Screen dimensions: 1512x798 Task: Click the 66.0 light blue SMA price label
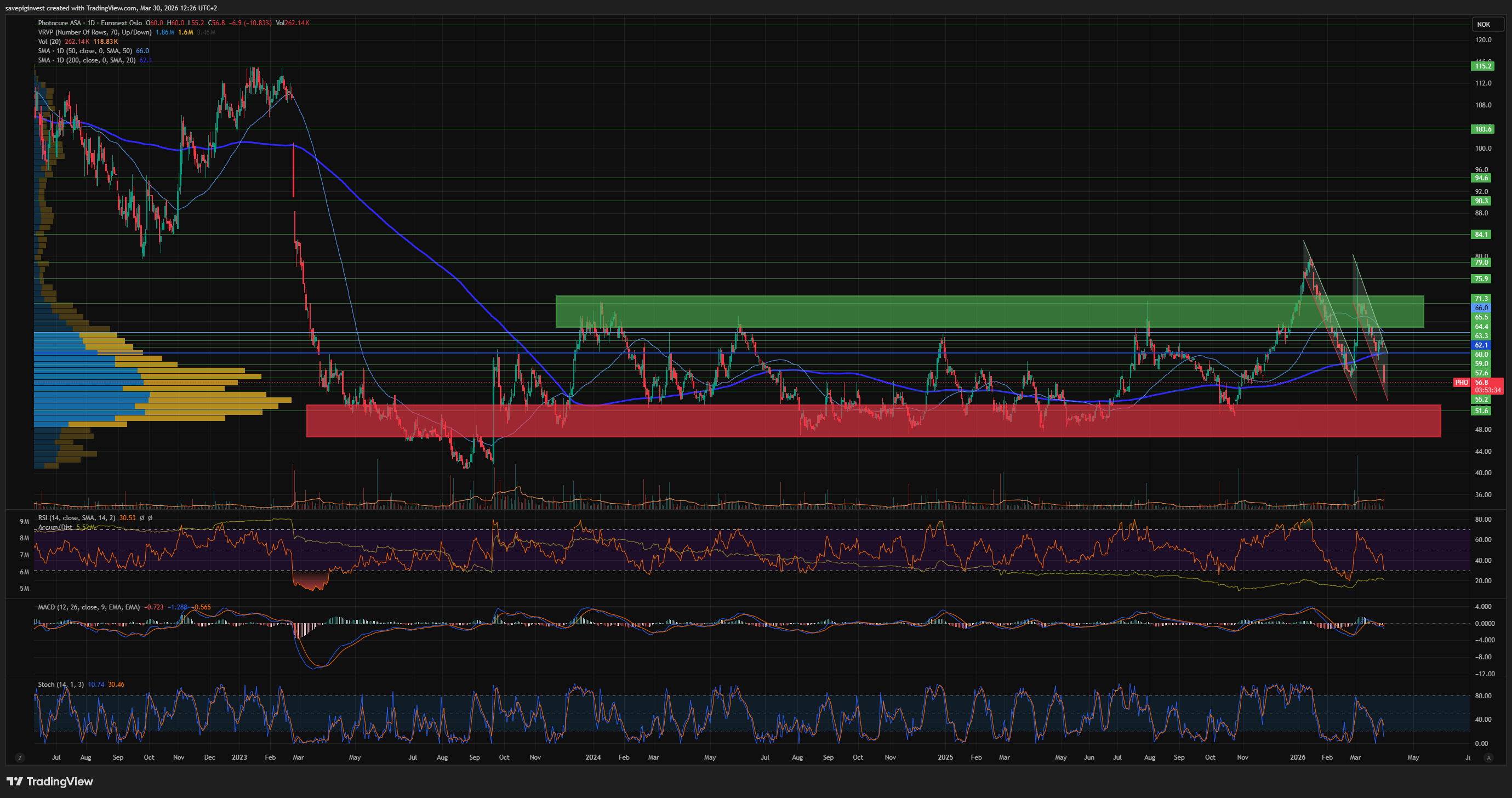coord(1481,307)
